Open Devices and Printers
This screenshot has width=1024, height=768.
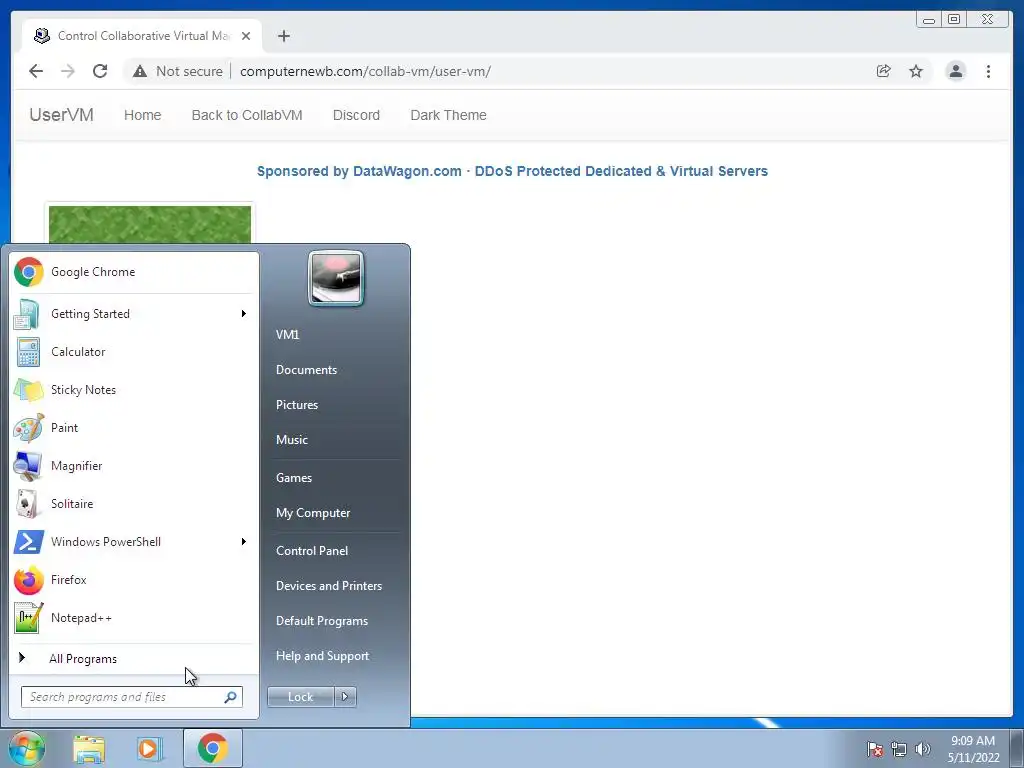(328, 586)
